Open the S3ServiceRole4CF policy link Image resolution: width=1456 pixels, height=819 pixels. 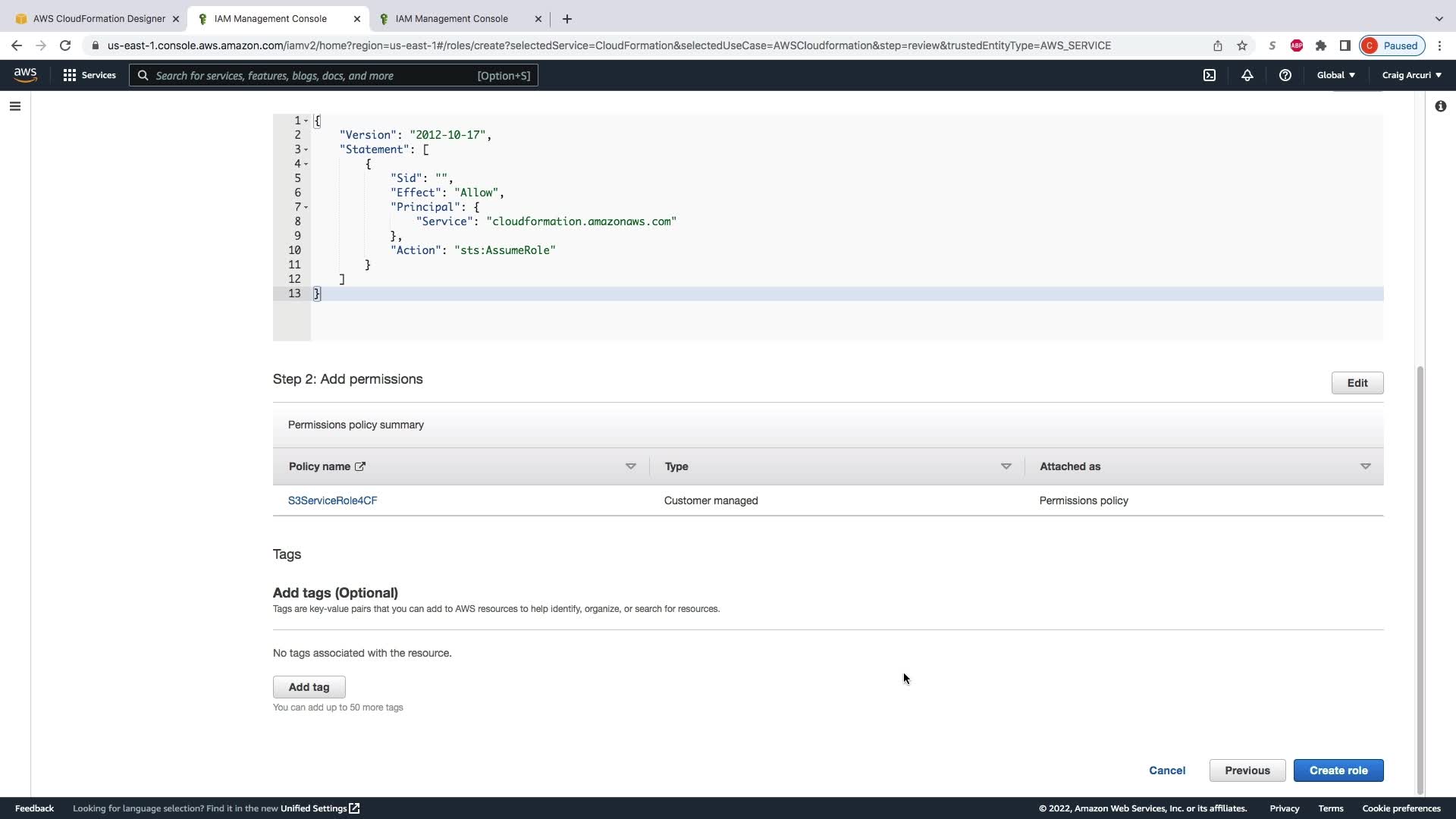(x=332, y=500)
